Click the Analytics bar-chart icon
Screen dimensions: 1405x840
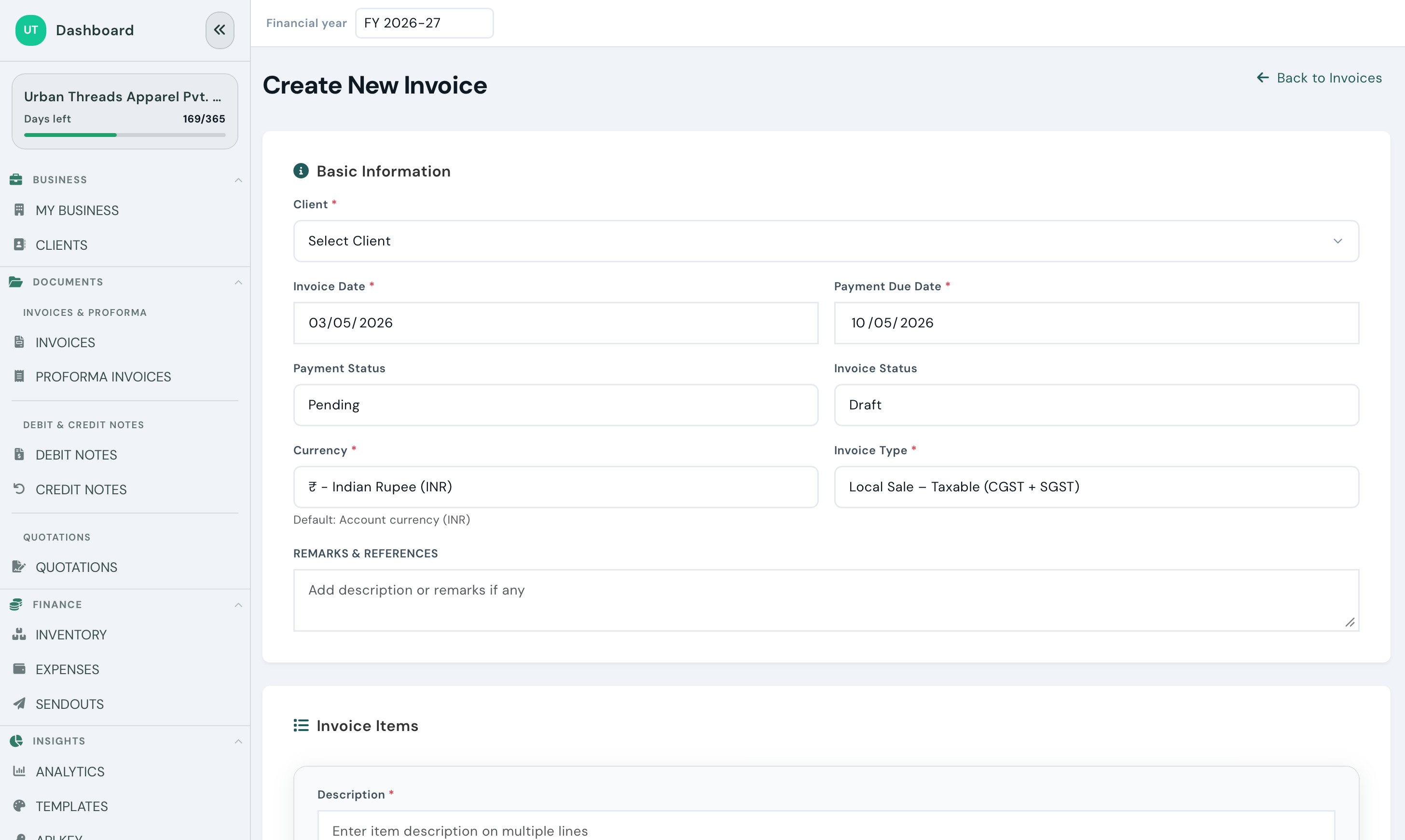click(x=19, y=771)
